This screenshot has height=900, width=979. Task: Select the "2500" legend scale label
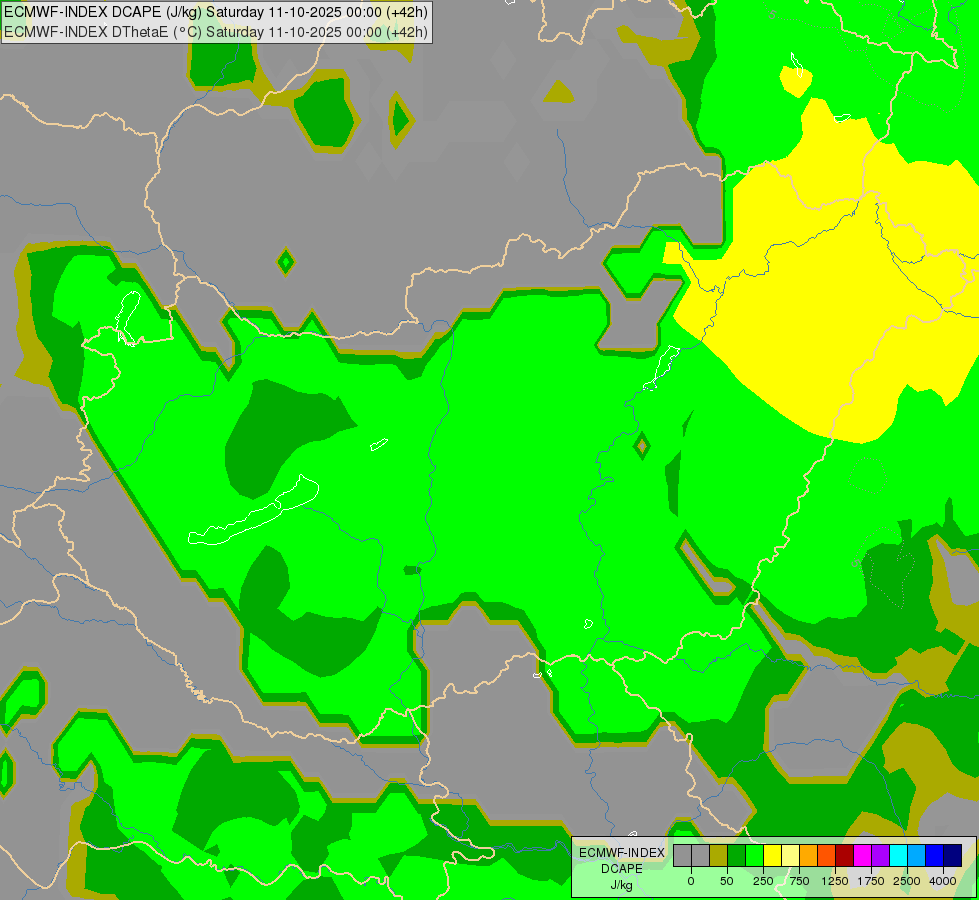[x=907, y=881]
